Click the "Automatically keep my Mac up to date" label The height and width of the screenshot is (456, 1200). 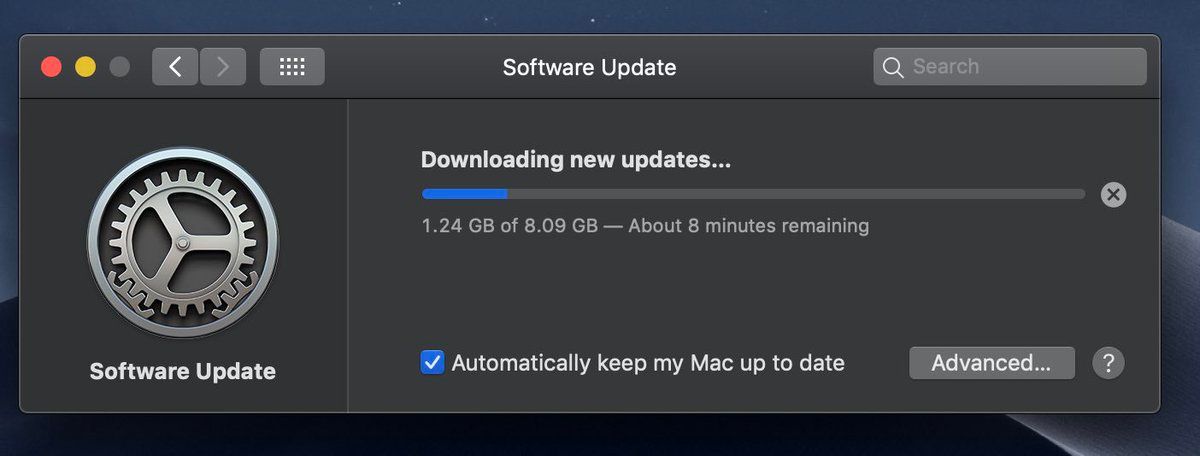click(648, 363)
